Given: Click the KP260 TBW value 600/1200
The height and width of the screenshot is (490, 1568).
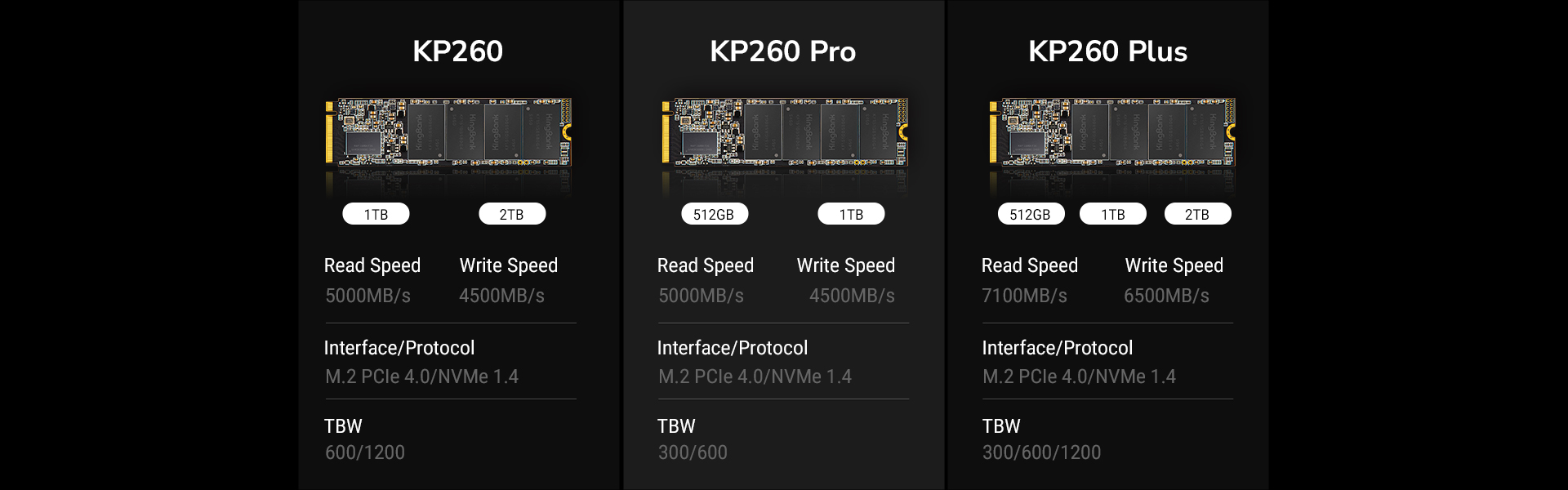Looking at the screenshot, I should point(365,452).
